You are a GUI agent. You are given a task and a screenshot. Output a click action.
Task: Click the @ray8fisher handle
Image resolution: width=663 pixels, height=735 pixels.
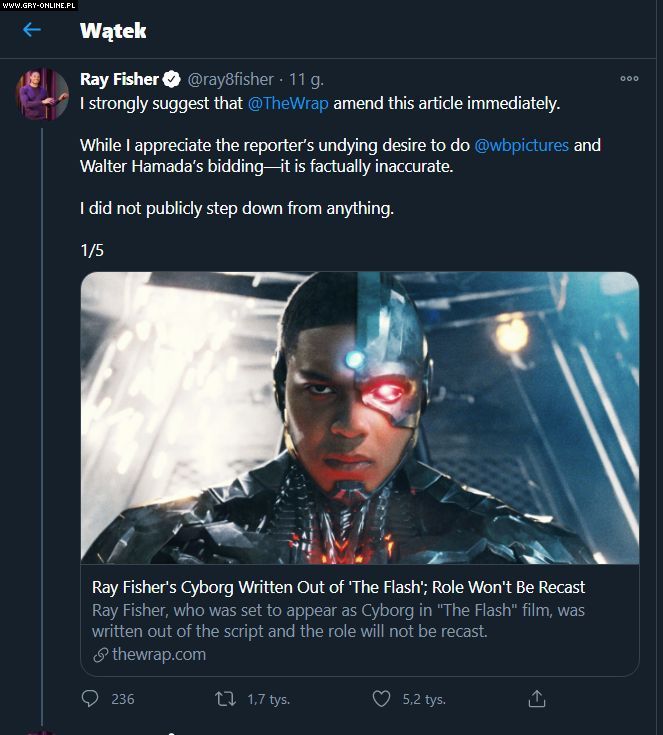pyautogui.click(x=232, y=79)
